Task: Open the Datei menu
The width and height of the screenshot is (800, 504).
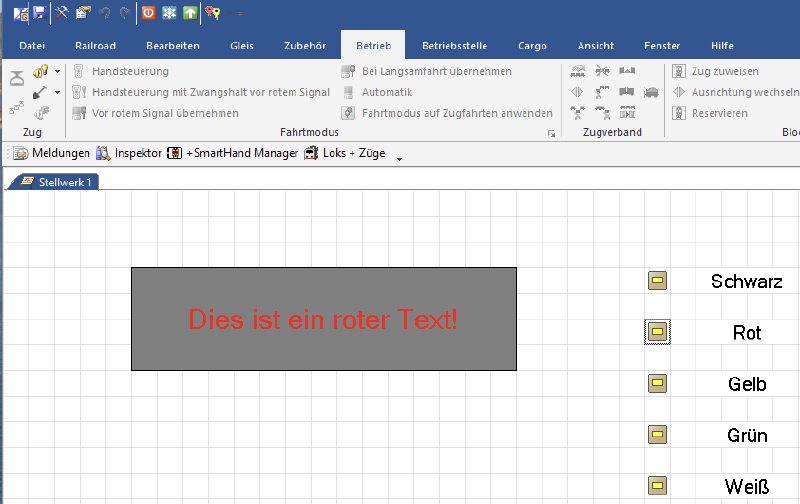Action: 32,46
